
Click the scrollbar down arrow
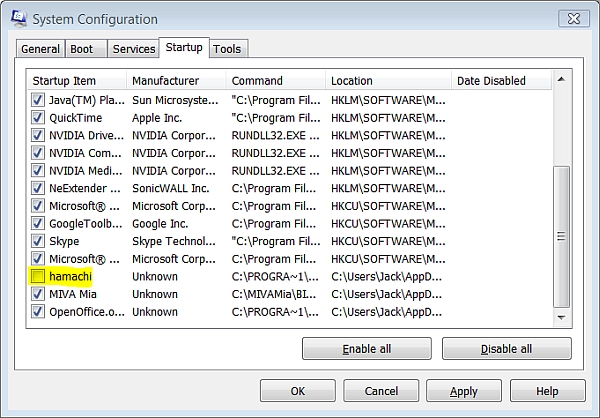pyautogui.click(x=561, y=318)
